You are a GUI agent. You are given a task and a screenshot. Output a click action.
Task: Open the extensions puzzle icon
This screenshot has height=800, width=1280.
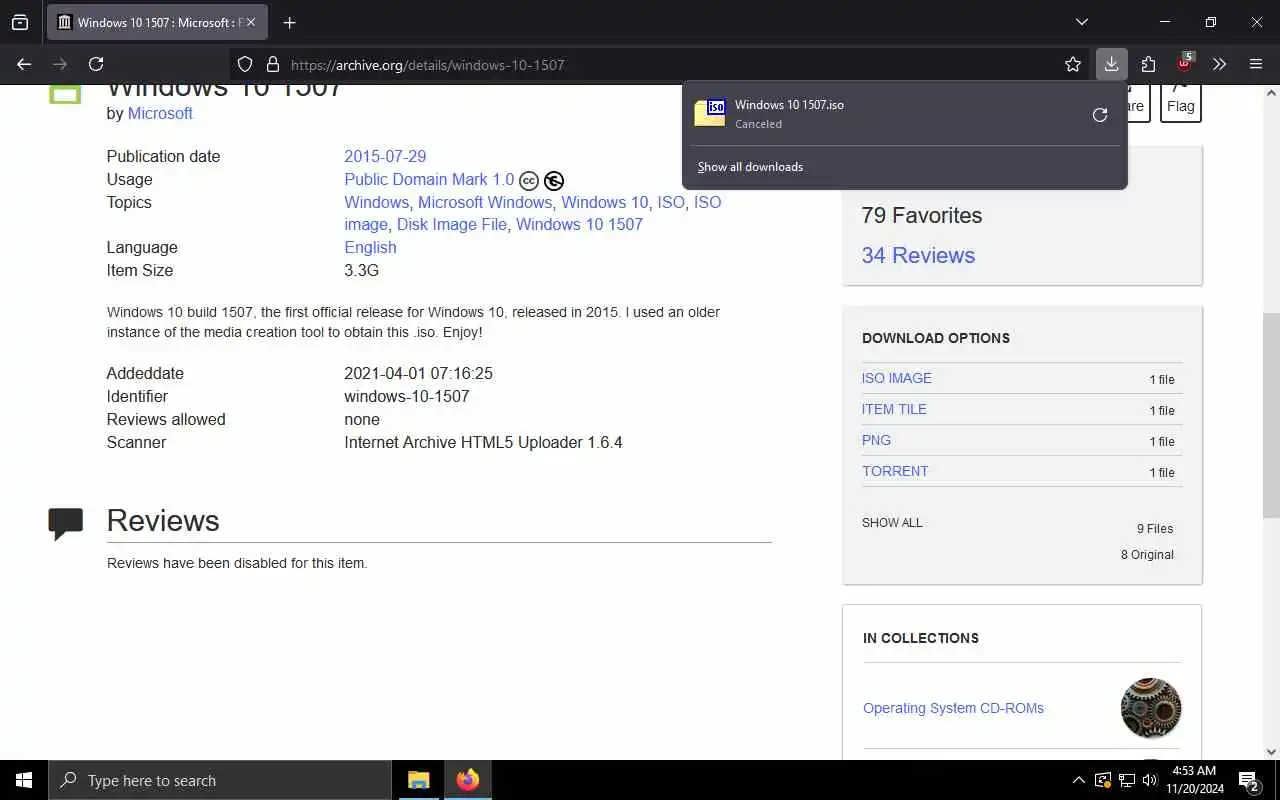1148,64
